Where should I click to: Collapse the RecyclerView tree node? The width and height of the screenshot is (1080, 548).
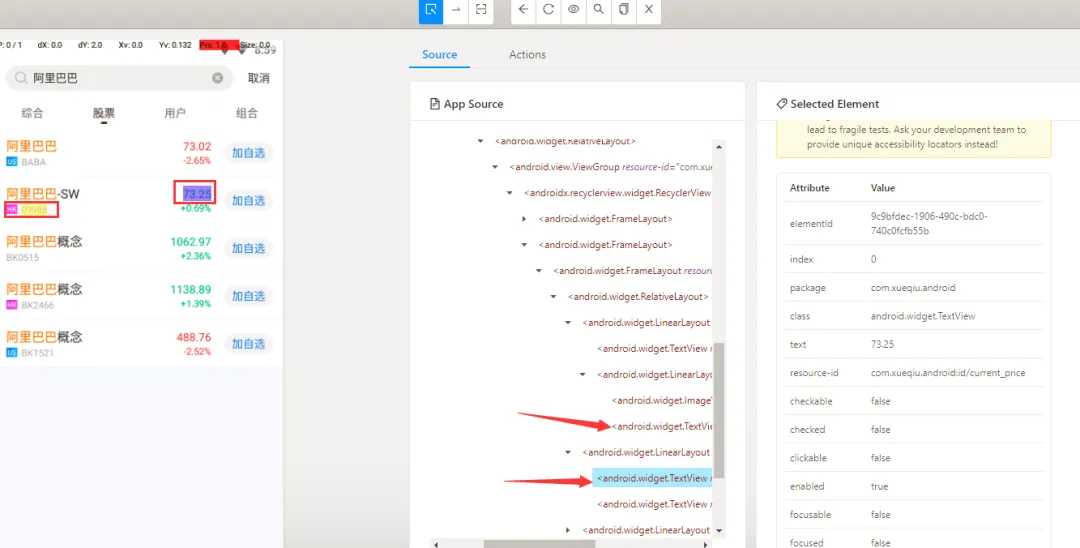[510, 193]
